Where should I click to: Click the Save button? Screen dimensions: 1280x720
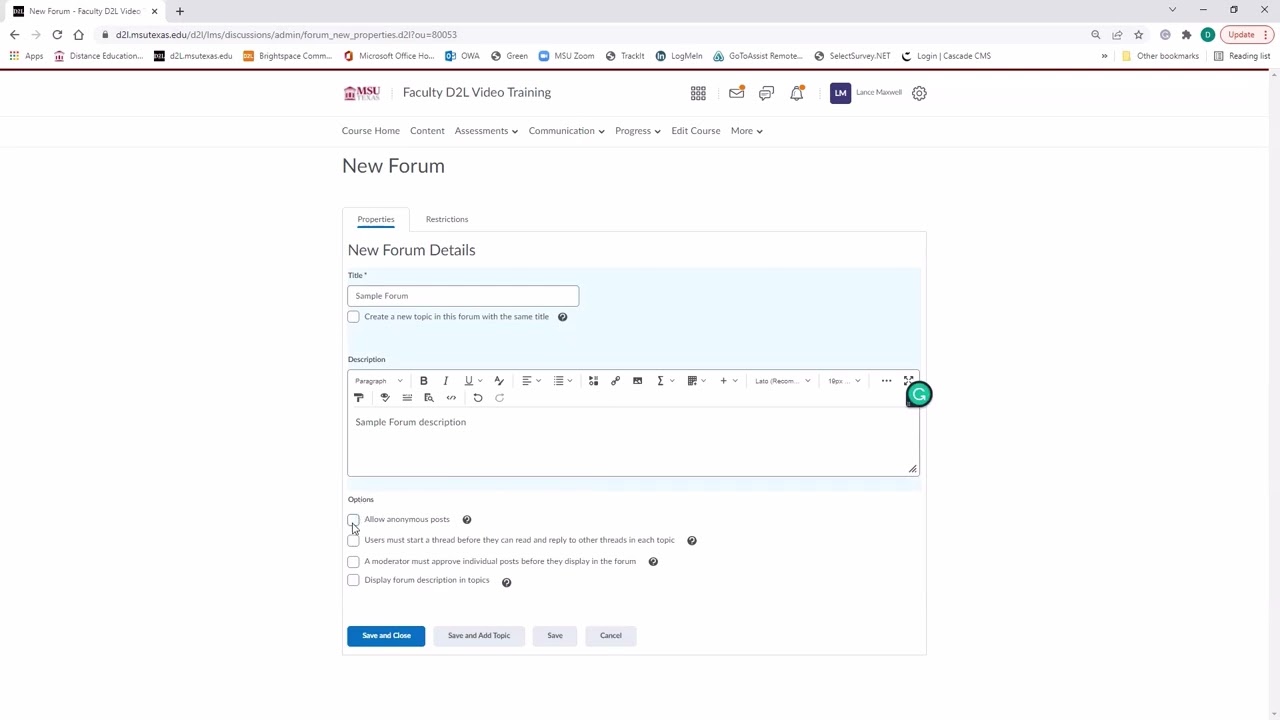coord(555,636)
